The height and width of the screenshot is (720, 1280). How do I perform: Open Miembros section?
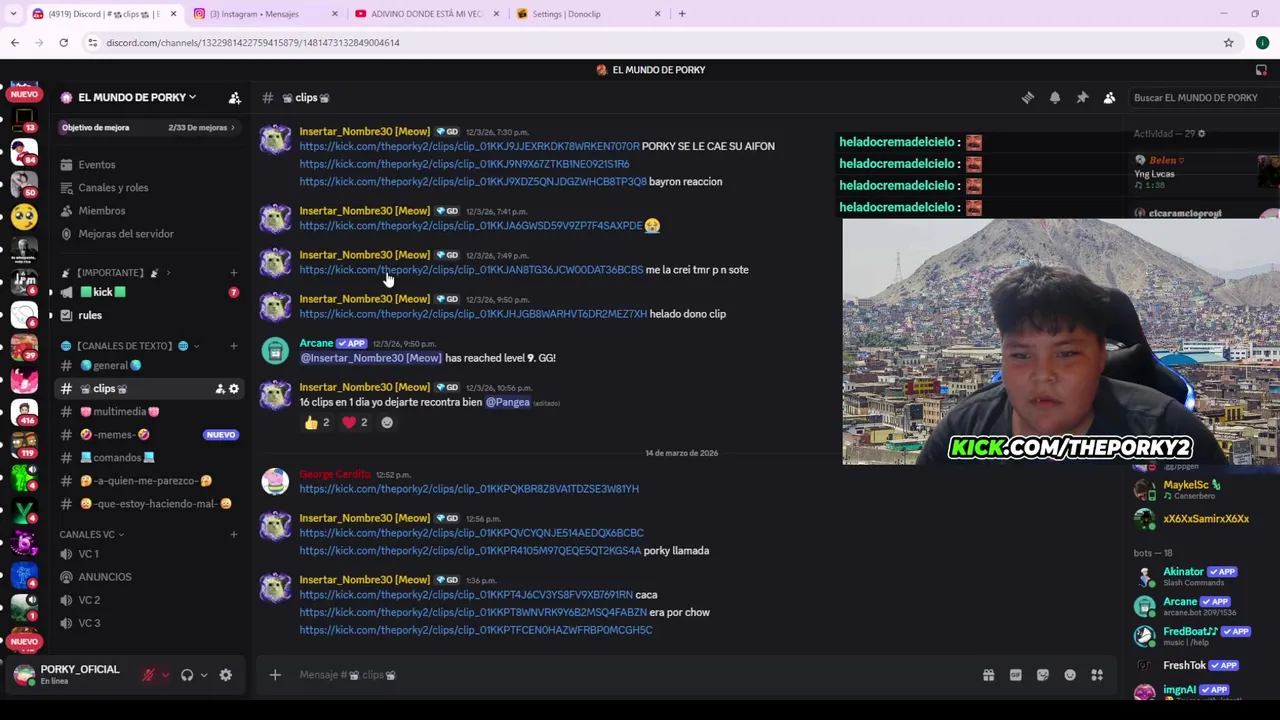pyautogui.click(x=150, y=211)
